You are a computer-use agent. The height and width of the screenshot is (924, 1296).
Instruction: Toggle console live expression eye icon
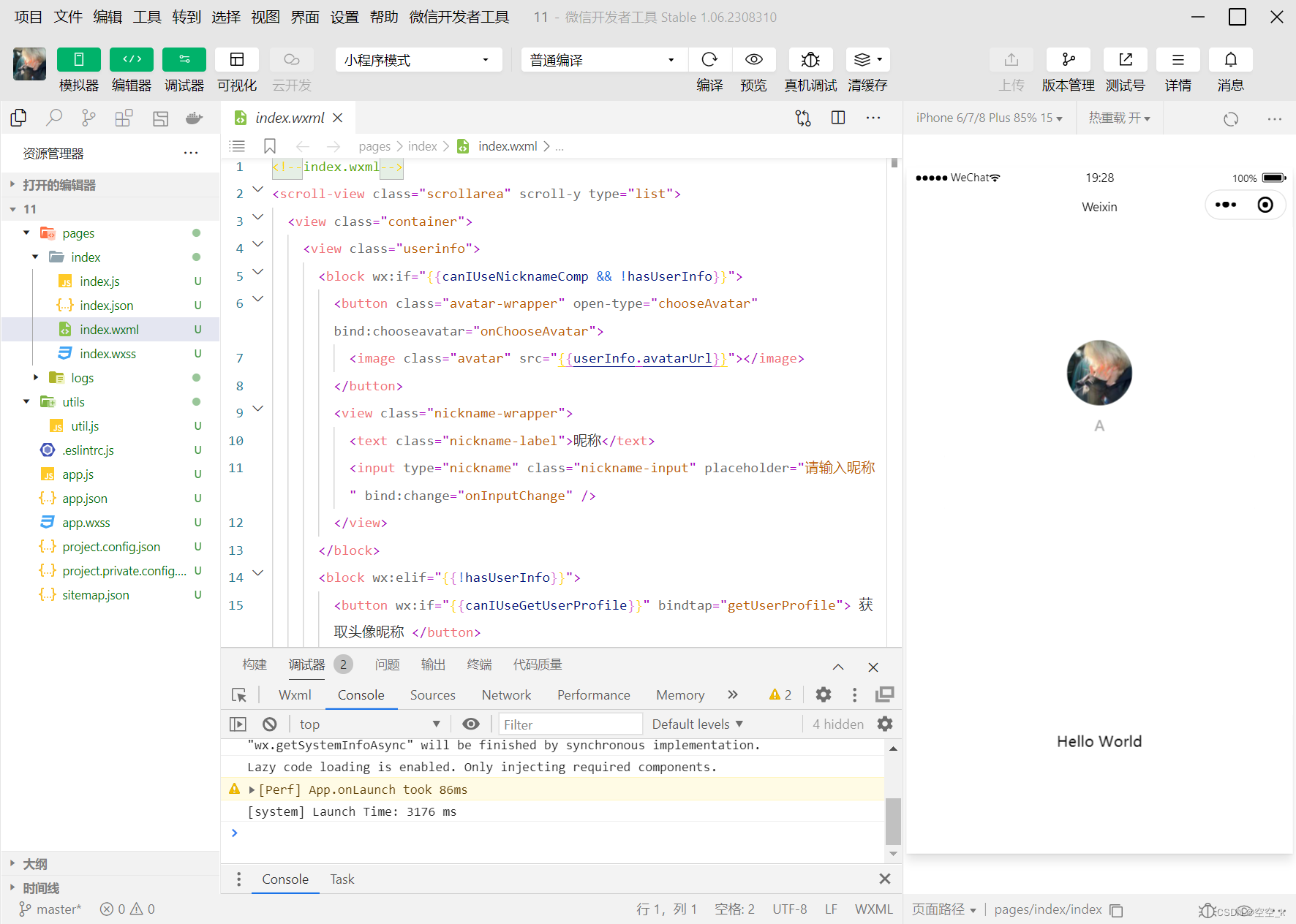tap(471, 724)
